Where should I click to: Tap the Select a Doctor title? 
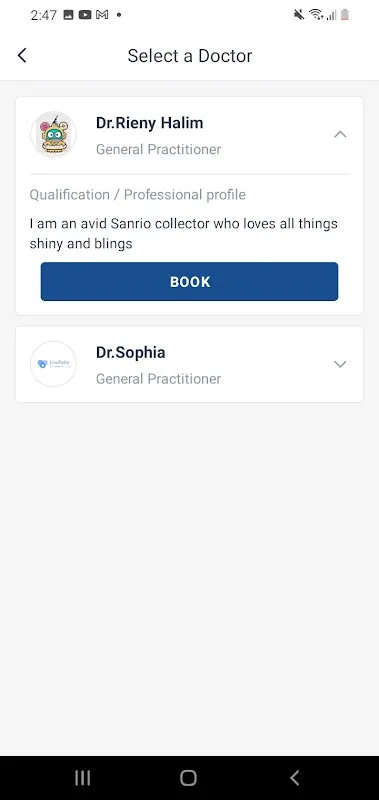(x=190, y=56)
